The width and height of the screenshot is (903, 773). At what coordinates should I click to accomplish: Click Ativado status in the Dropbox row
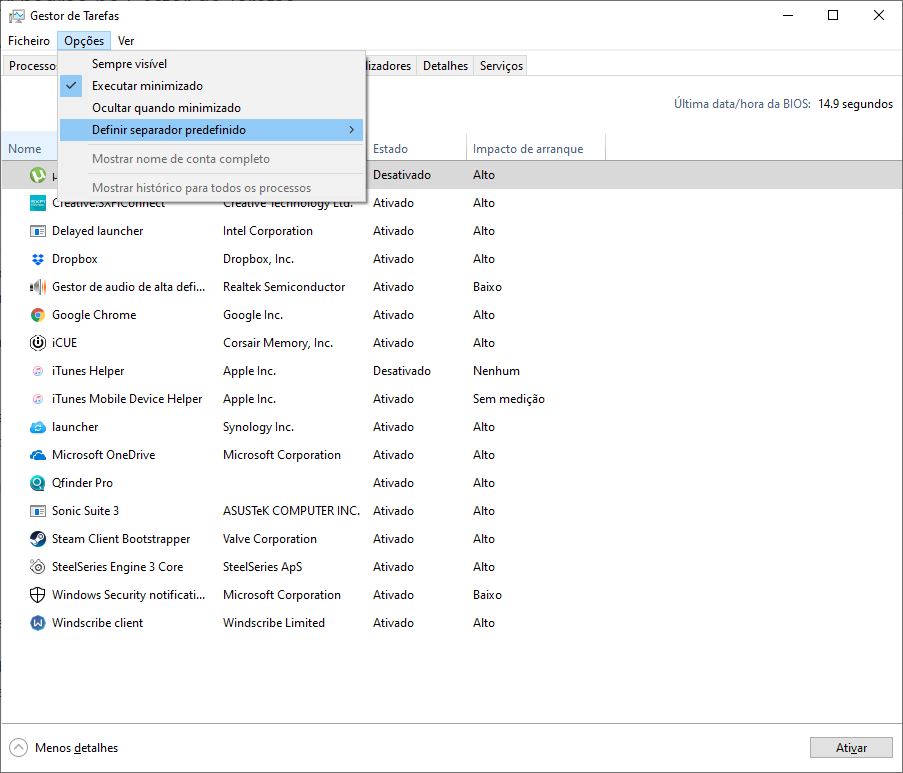pyautogui.click(x=393, y=259)
